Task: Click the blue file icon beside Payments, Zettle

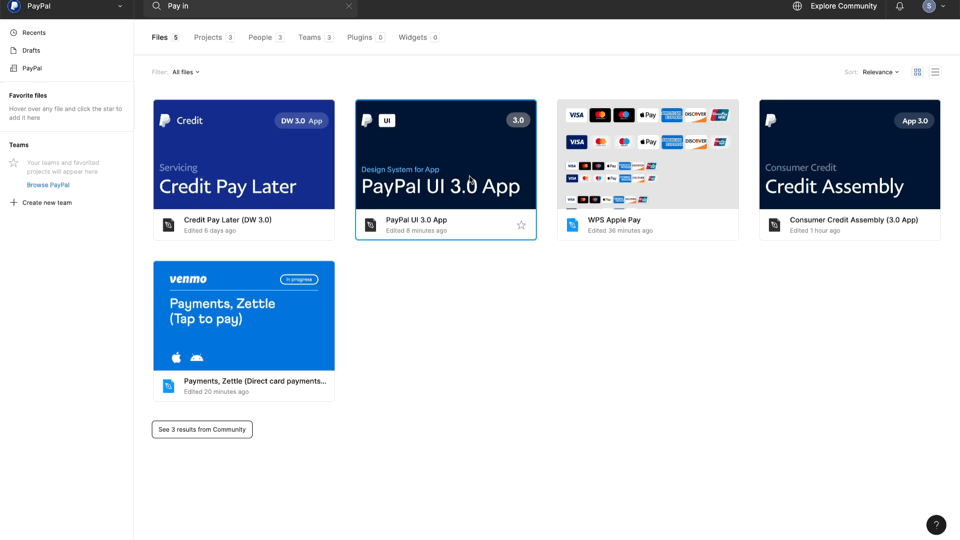Action: 168,386
